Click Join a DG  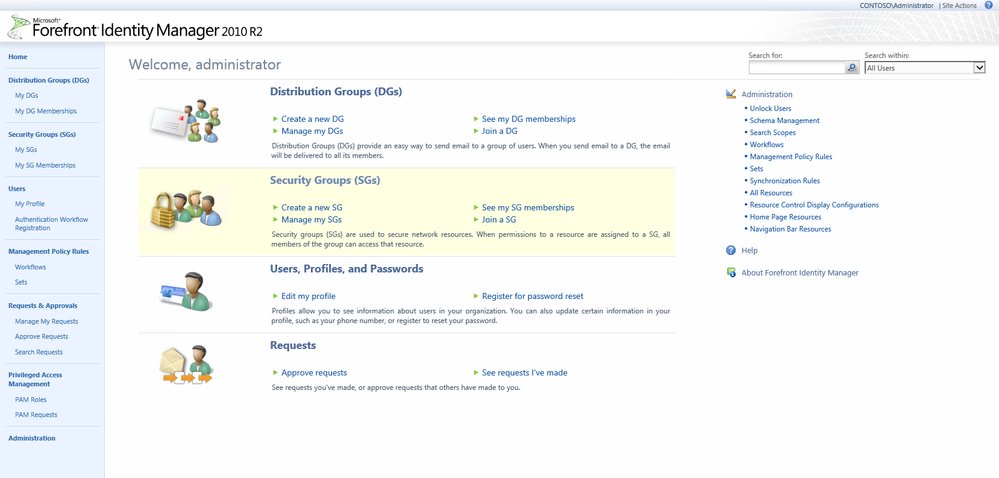point(500,131)
